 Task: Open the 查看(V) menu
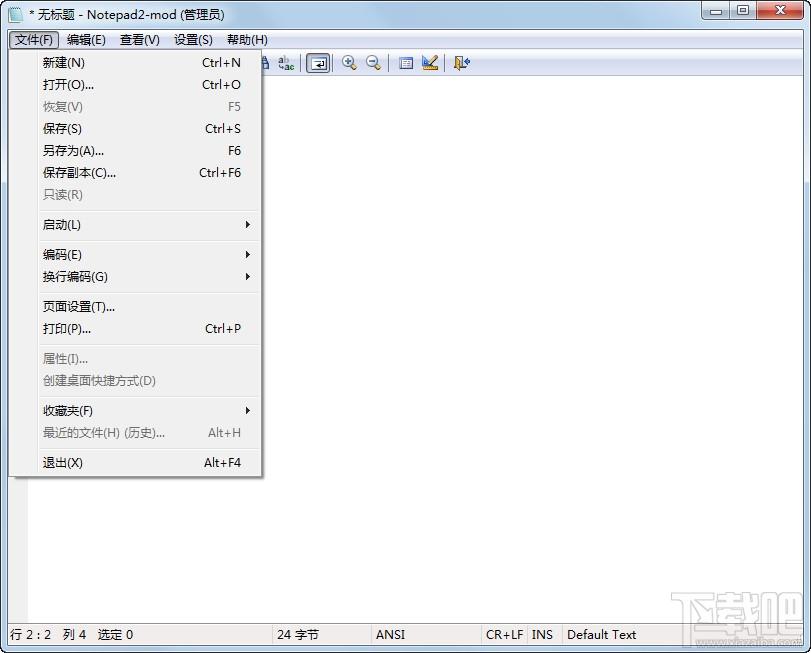(x=140, y=40)
